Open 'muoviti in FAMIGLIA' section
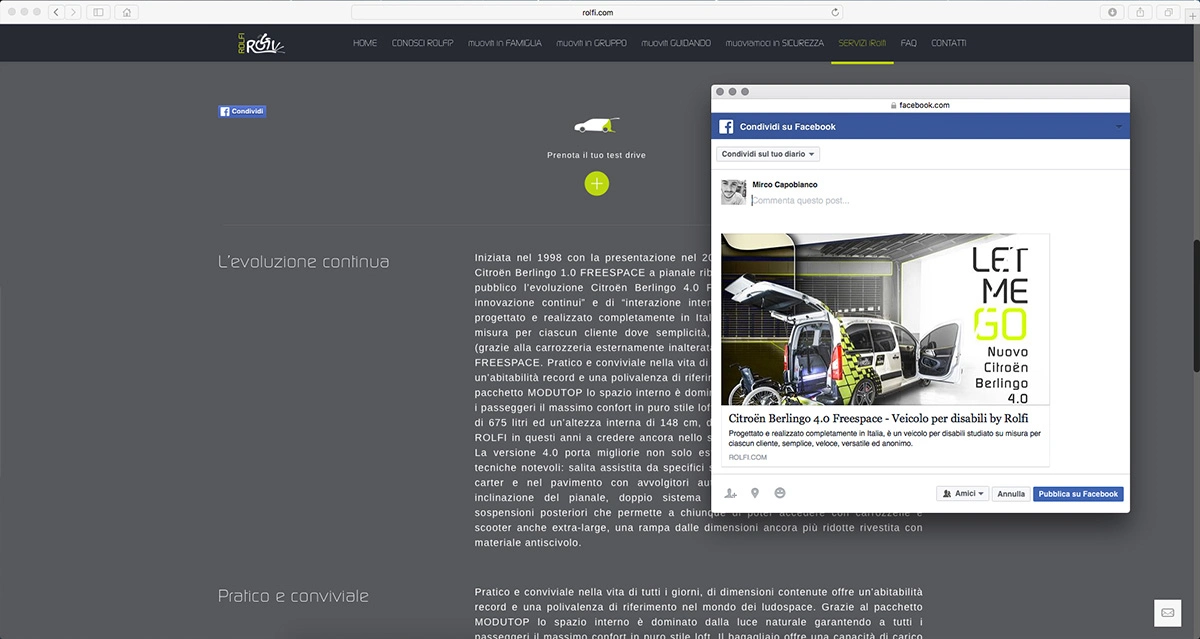The image size is (1200, 639). pos(505,43)
